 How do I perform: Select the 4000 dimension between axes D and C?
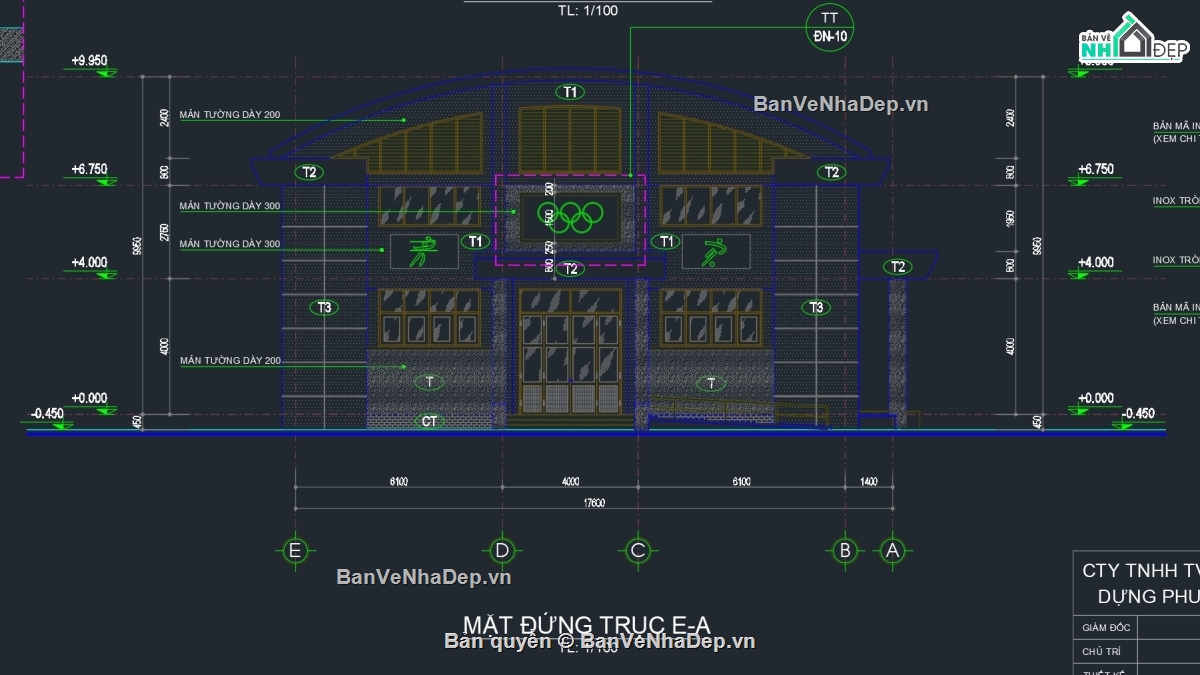(x=571, y=481)
